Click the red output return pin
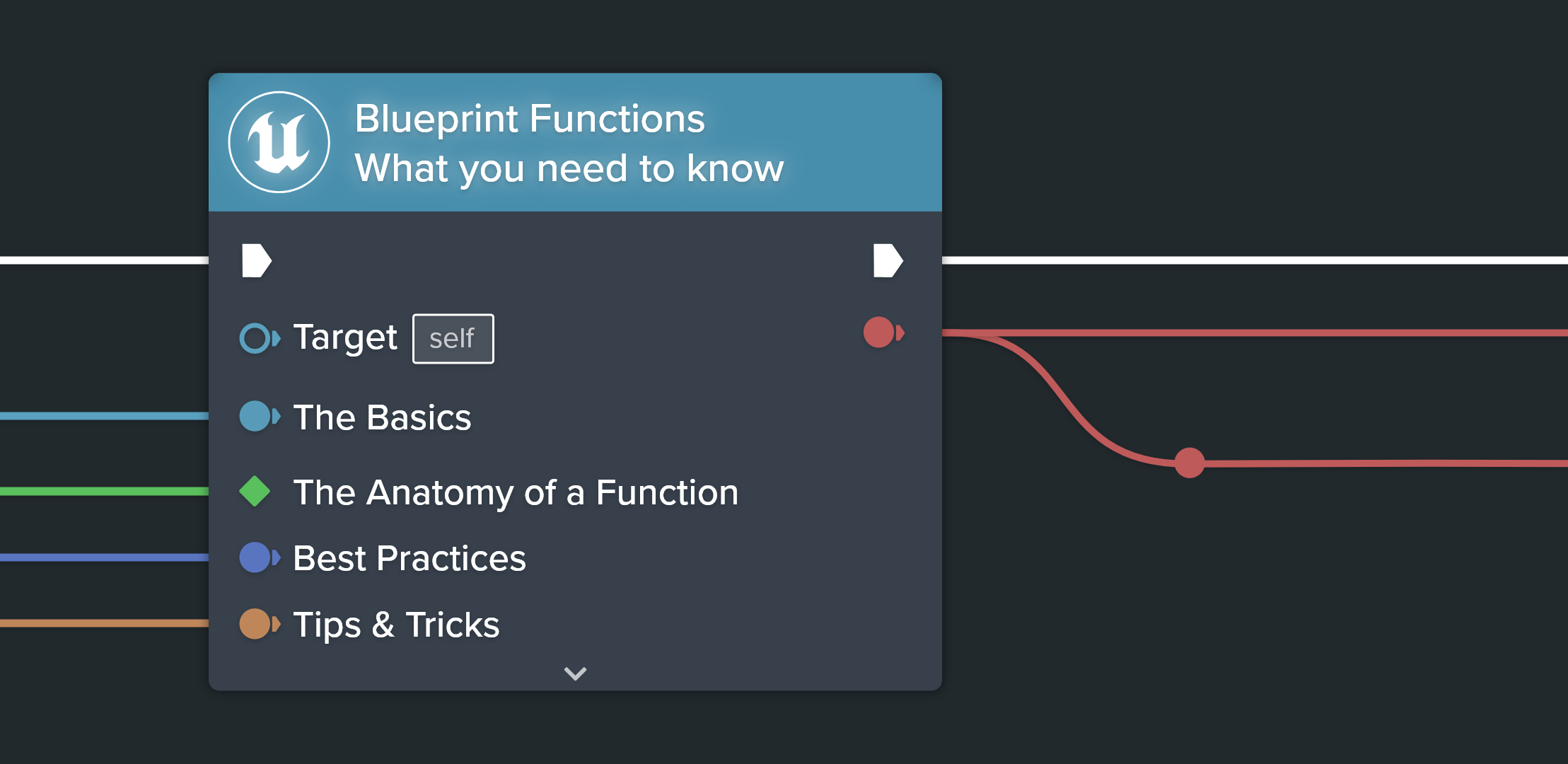The height and width of the screenshot is (764, 1568). 883,332
